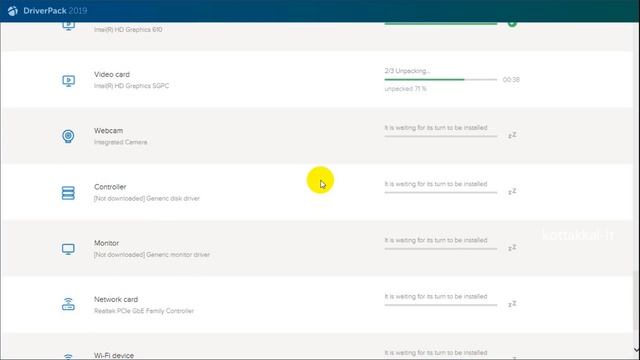Select Generic disk driver text

[173, 198]
